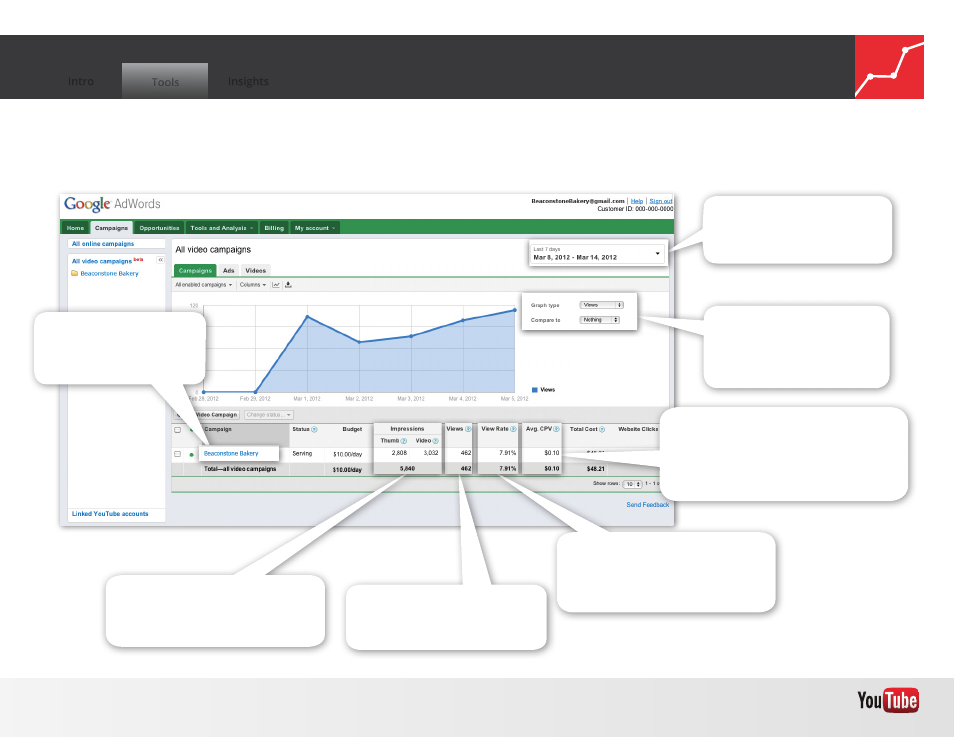Screen dimensions: 954x737
Task: Click the 2,808 Thumb impressions value
Action: pyautogui.click(x=399, y=453)
